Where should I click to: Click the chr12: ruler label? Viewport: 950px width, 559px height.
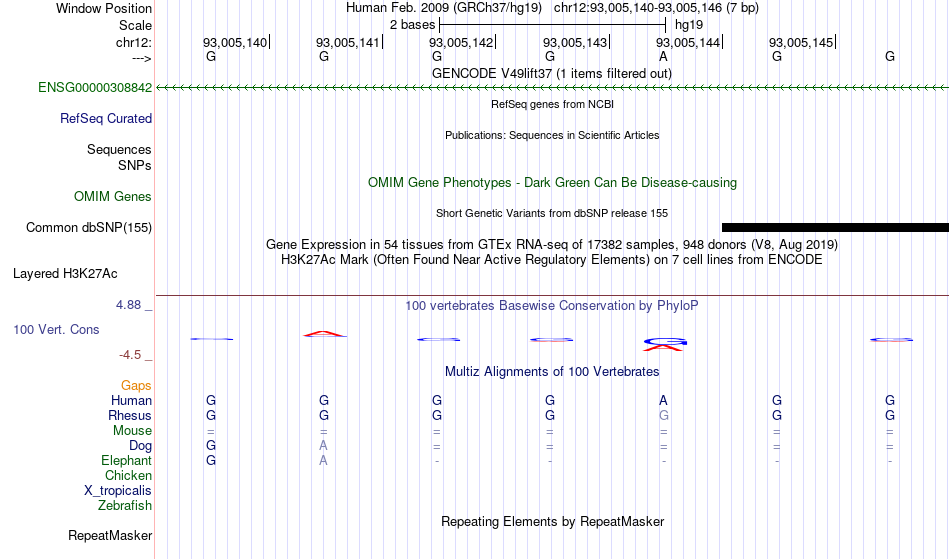point(134,42)
